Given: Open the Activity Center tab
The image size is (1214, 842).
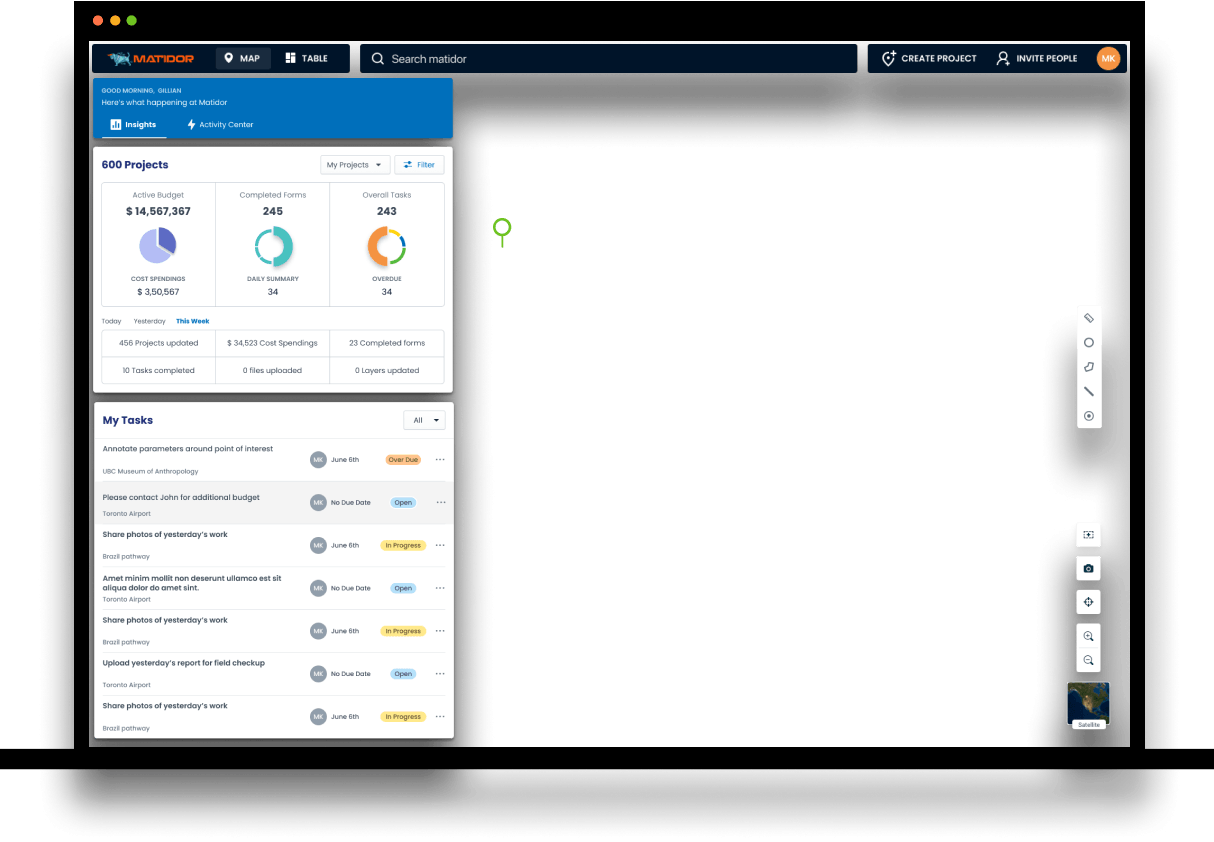Looking at the screenshot, I should point(220,125).
